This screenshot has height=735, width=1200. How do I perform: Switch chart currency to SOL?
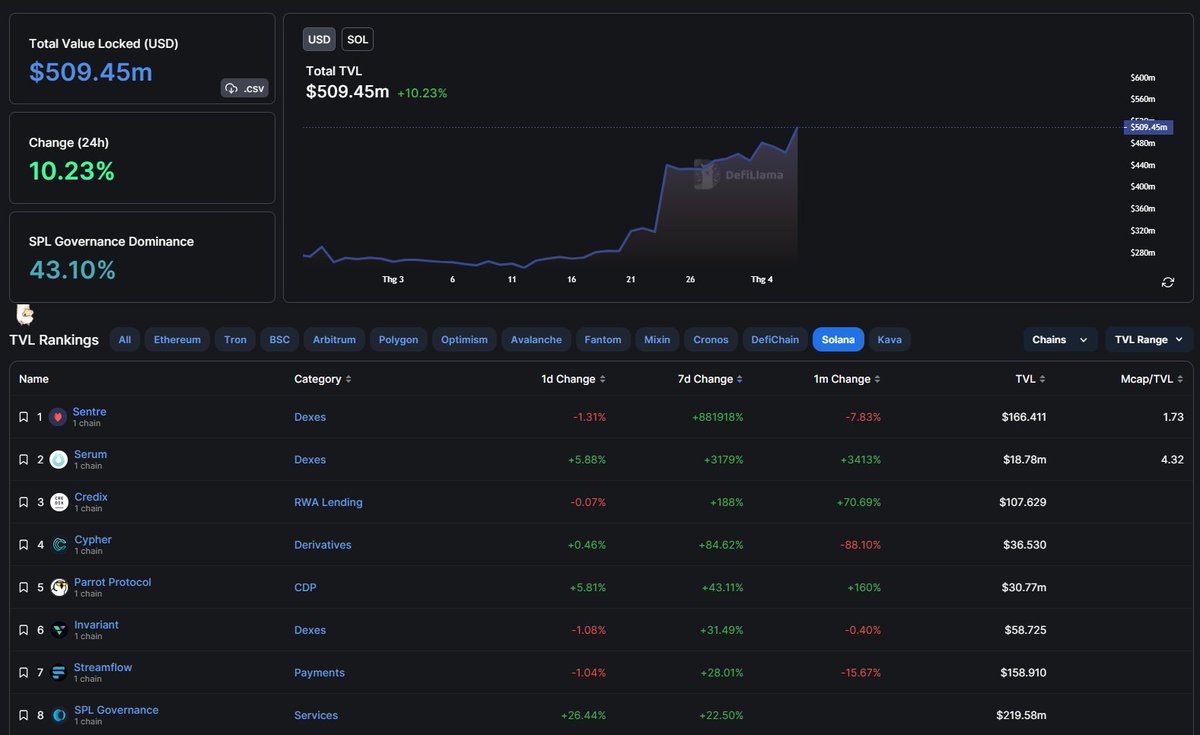click(358, 40)
